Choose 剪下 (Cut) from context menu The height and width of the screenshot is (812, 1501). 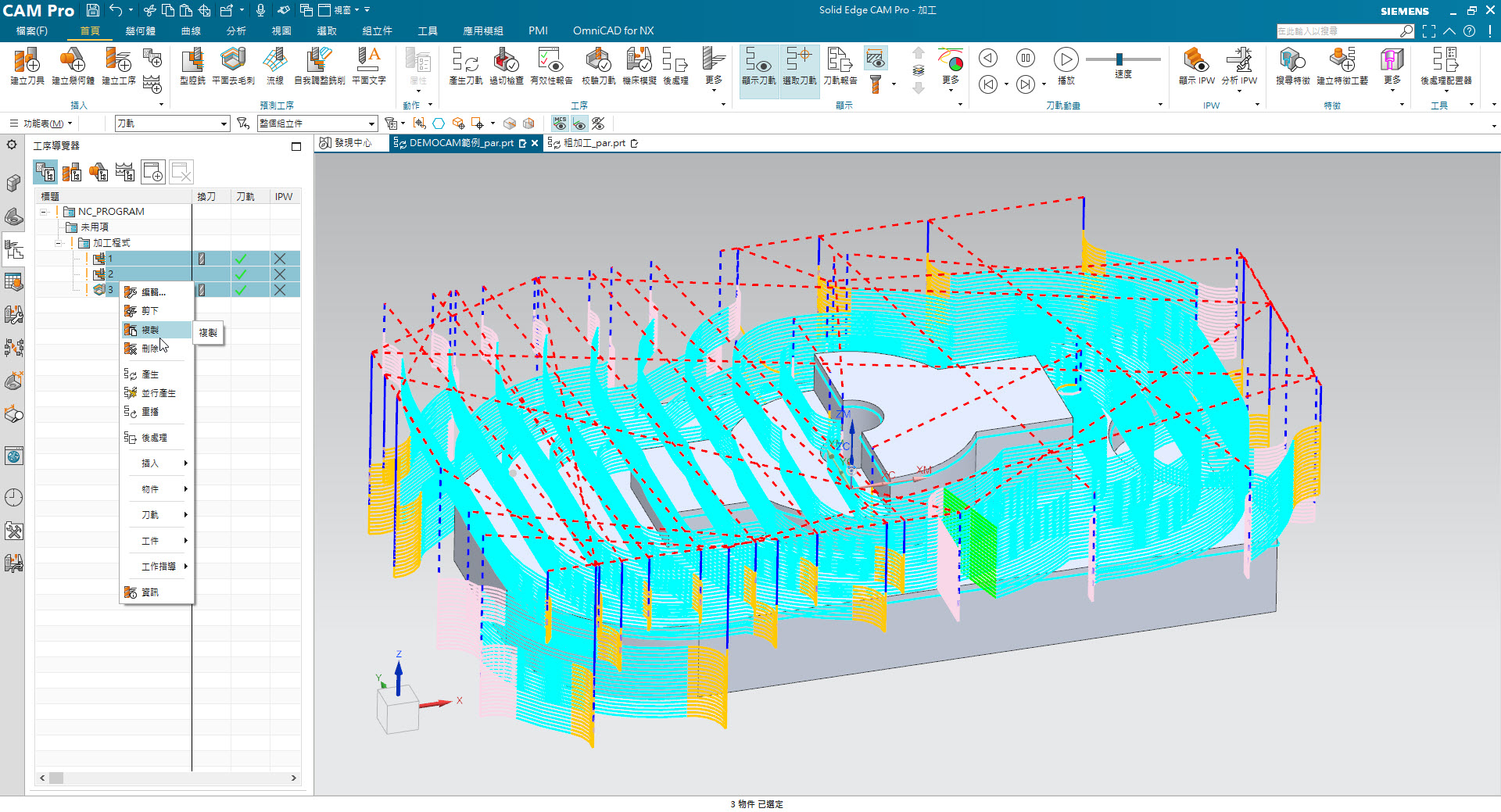(156, 311)
